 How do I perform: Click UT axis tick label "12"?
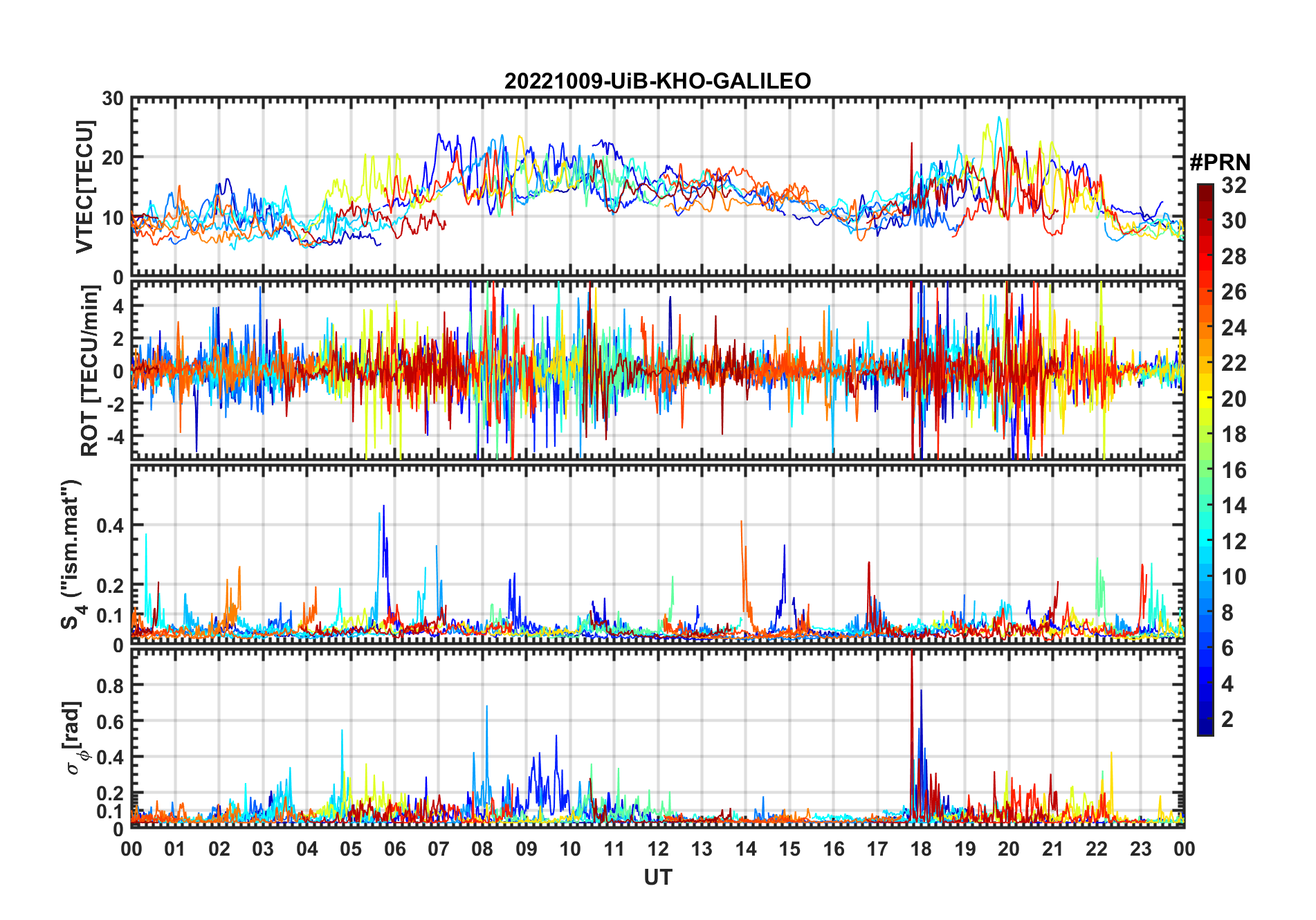coord(658,849)
